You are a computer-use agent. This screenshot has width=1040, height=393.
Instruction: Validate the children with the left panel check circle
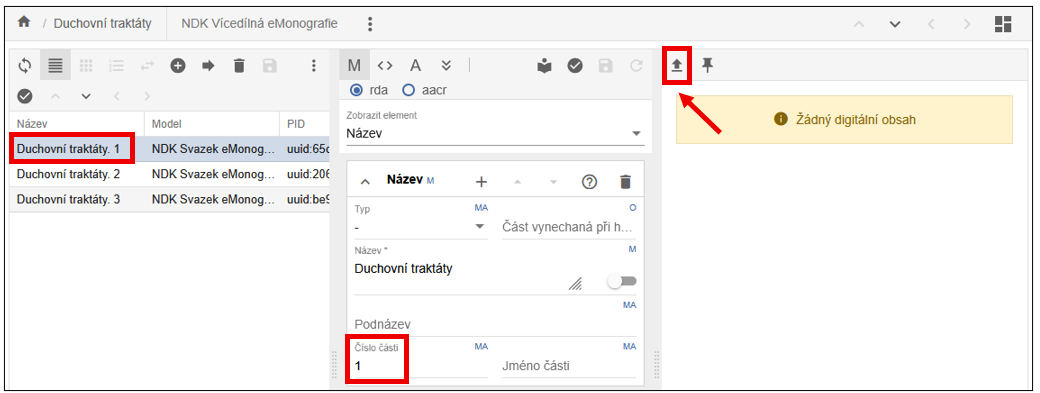pyautogui.click(x=25, y=97)
